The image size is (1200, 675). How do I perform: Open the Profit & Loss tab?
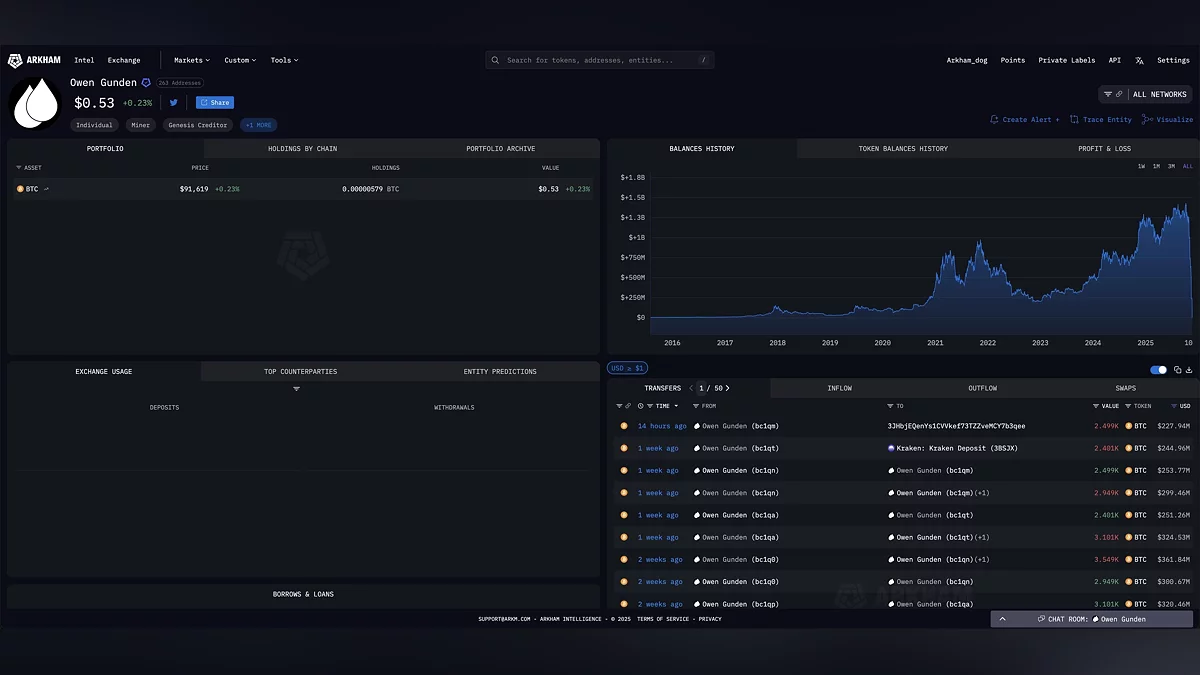click(x=1104, y=149)
